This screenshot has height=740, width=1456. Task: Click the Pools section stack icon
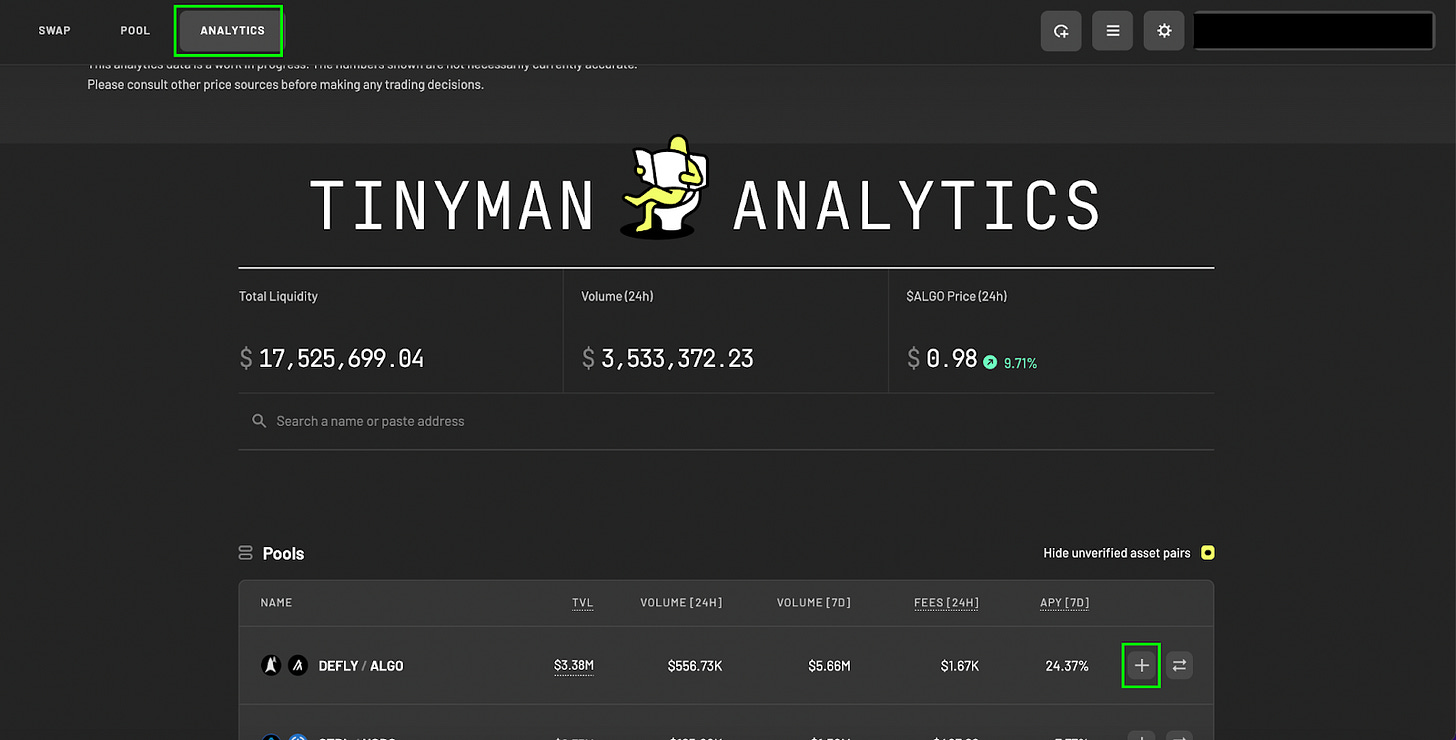[246, 553]
